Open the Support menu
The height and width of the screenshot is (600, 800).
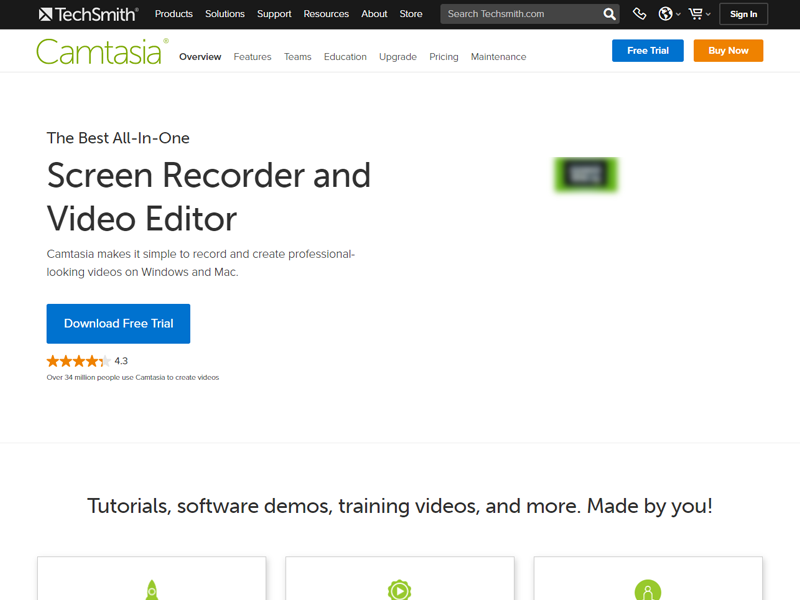[x=274, y=14]
